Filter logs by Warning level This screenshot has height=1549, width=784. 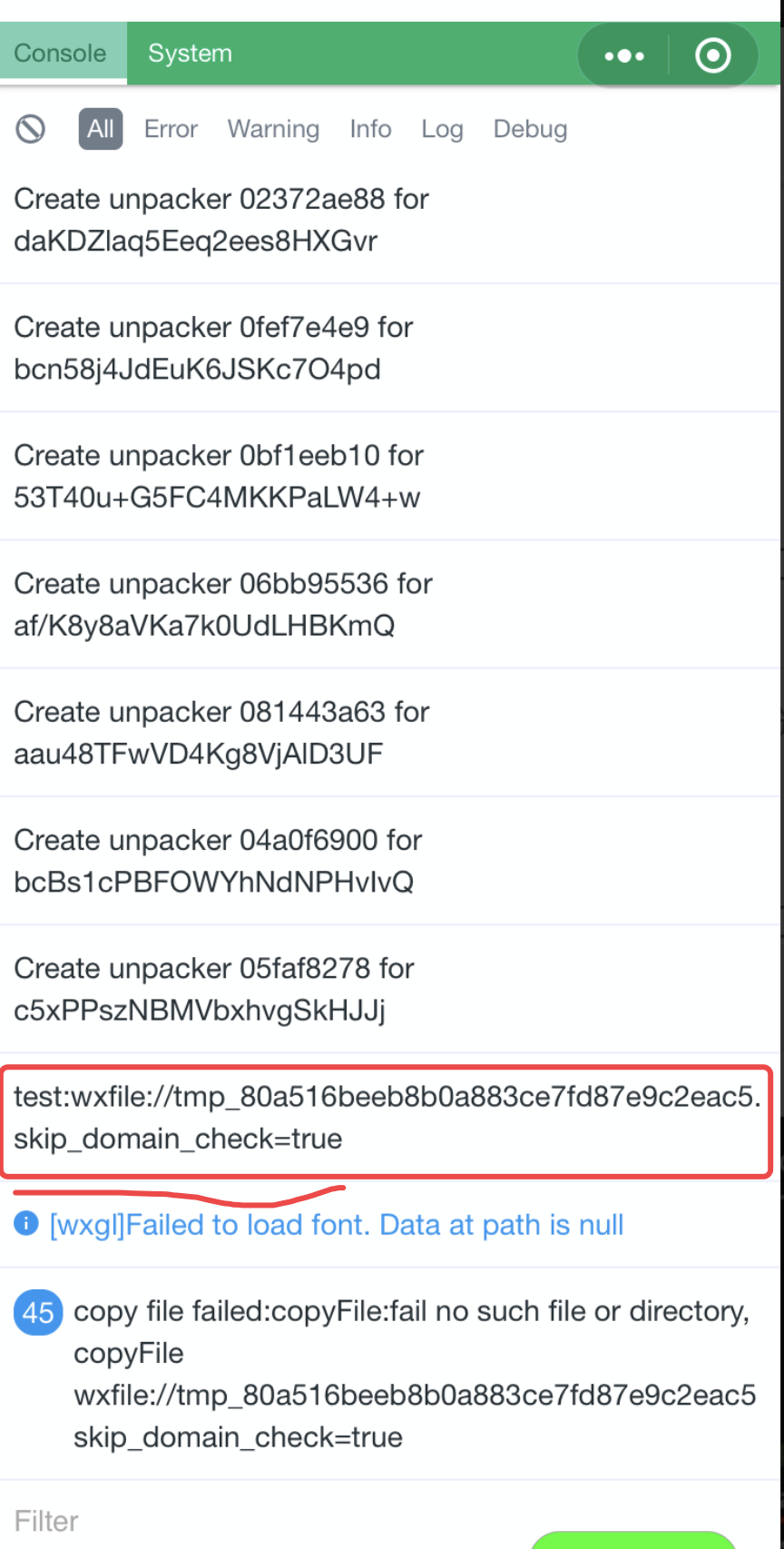pyautogui.click(x=273, y=129)
